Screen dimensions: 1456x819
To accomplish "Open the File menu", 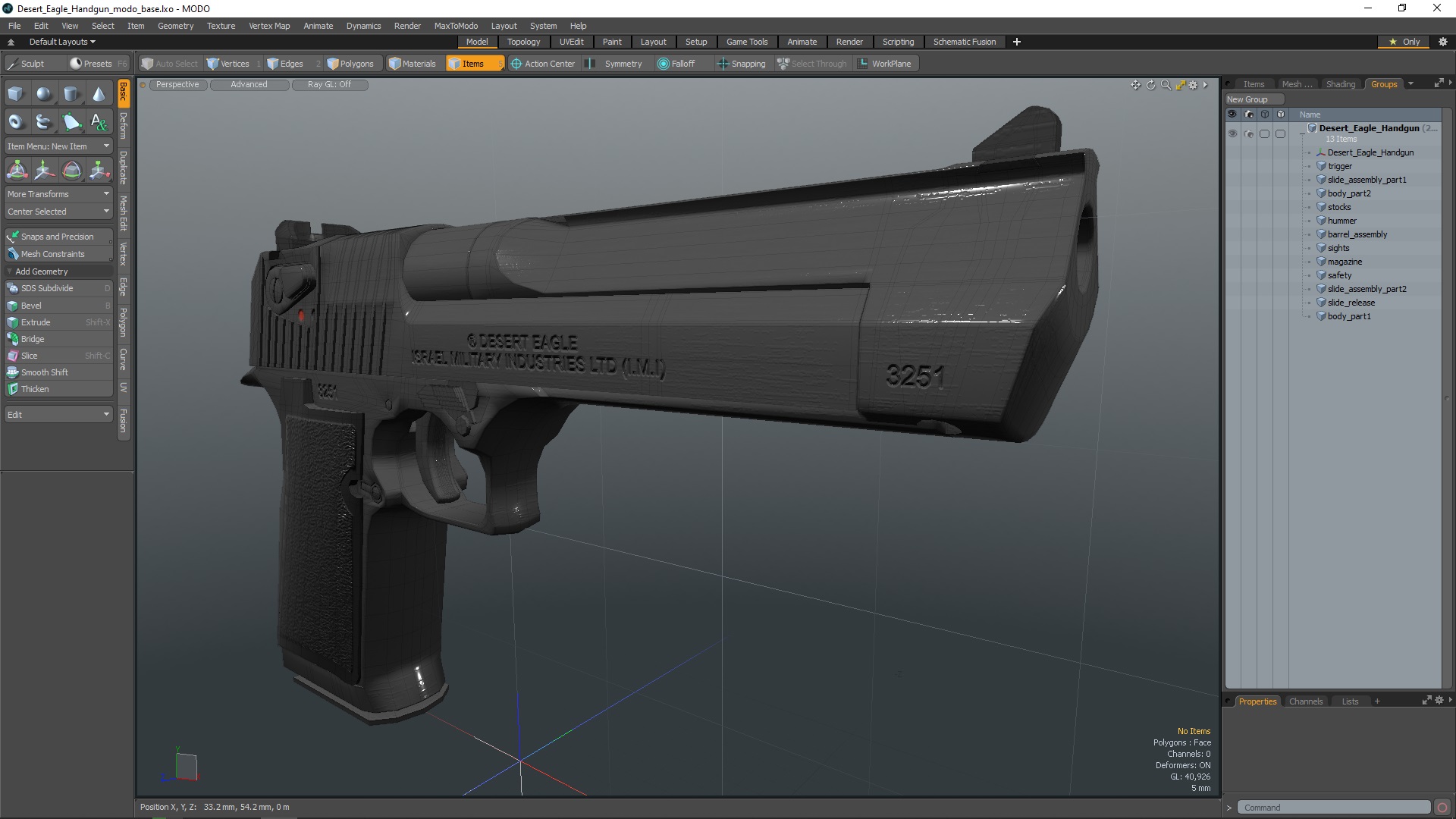I will [x=14, y=26].
